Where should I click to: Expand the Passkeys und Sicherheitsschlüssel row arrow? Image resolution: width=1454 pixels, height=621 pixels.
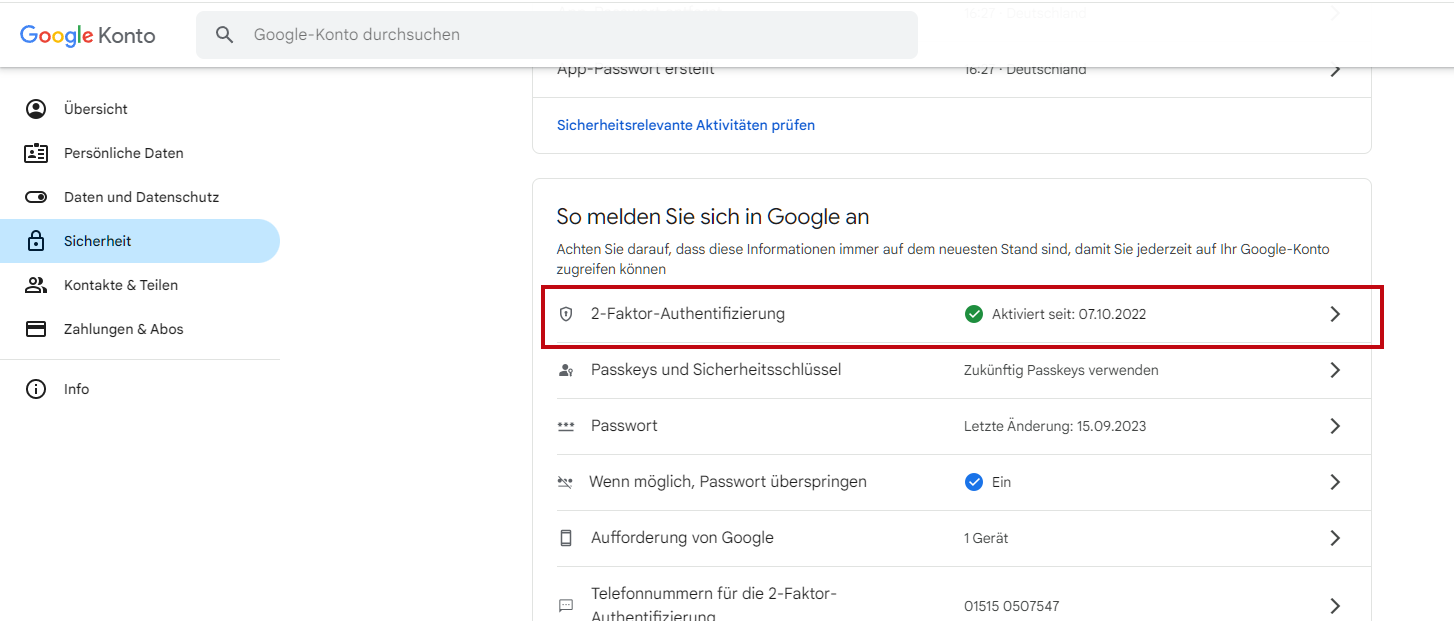[1335, 370]
